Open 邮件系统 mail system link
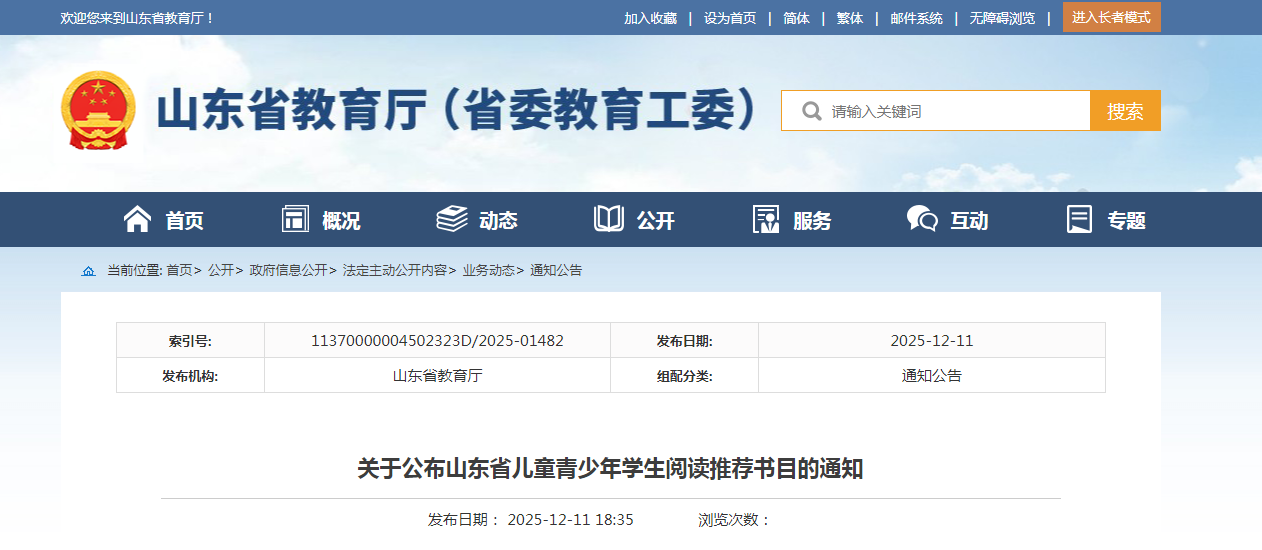The width and height of the screenshot is (1262, 550). pos(916,18)
